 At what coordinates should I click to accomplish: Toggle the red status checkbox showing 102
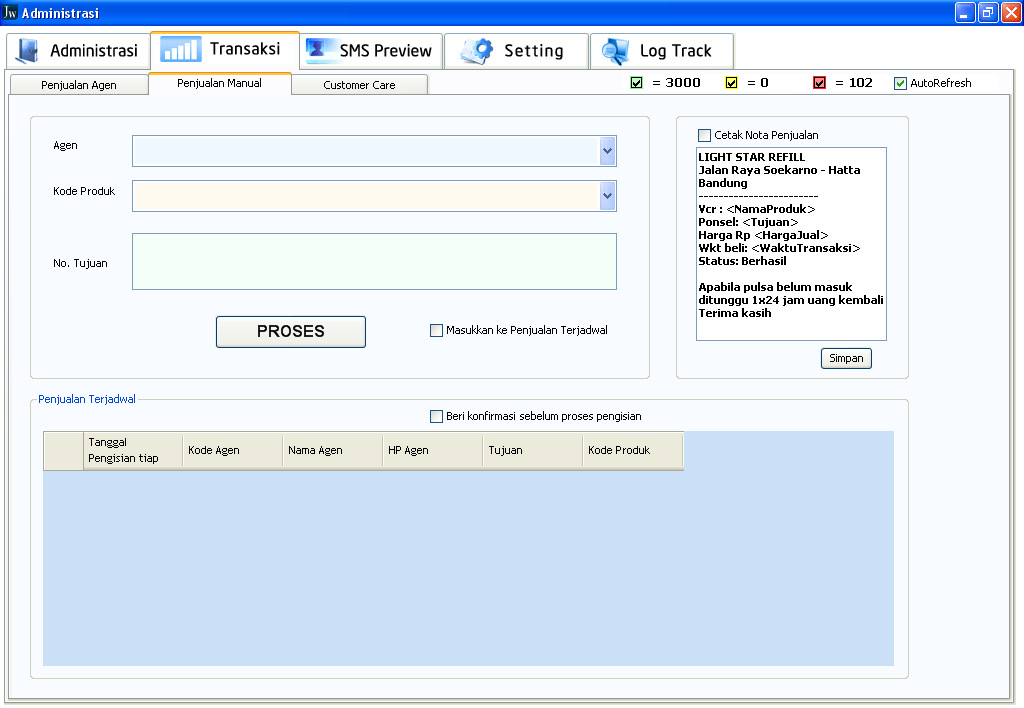(x=820, y=83)
